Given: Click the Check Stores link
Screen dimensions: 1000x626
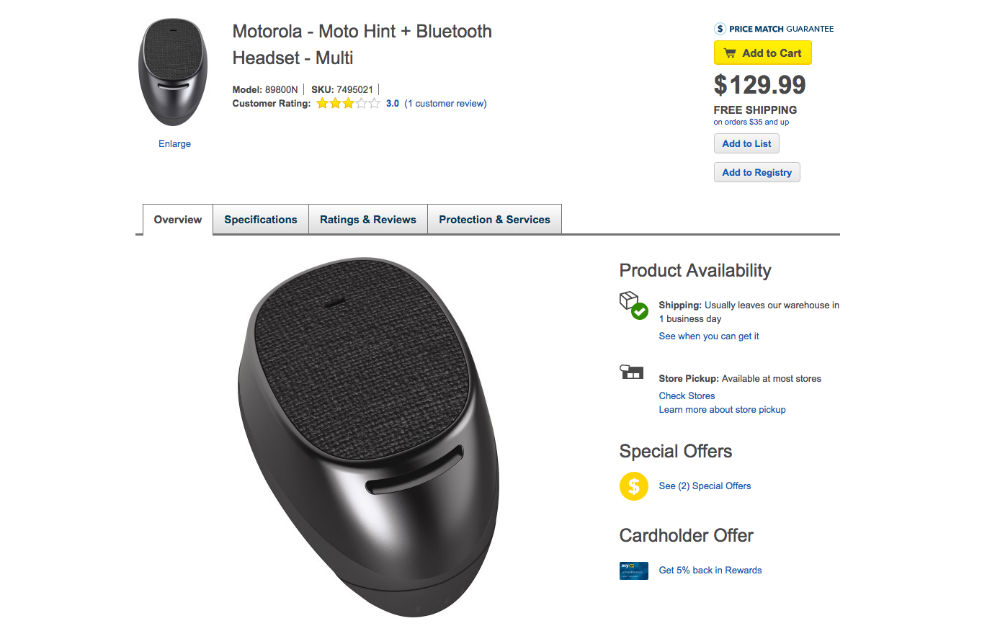Looking at the screenshot, I should (686, 396).
